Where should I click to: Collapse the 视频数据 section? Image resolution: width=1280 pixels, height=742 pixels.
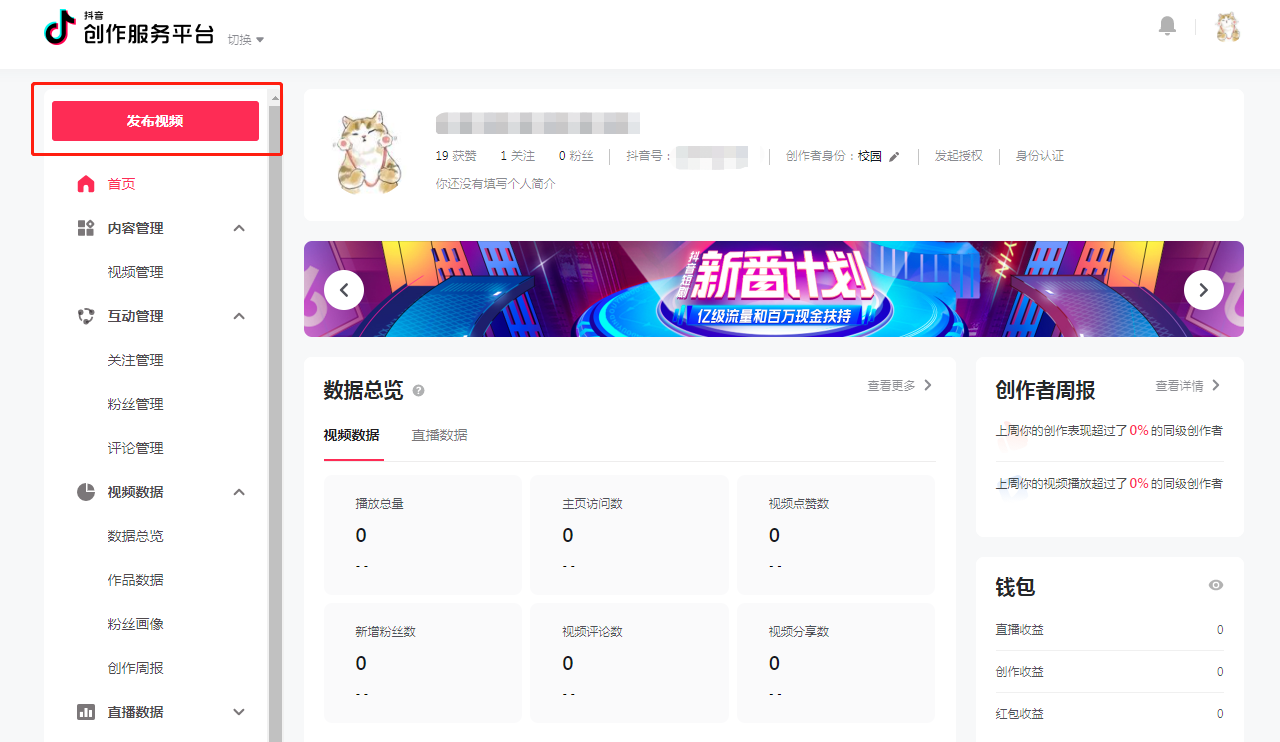coord(239,492)
